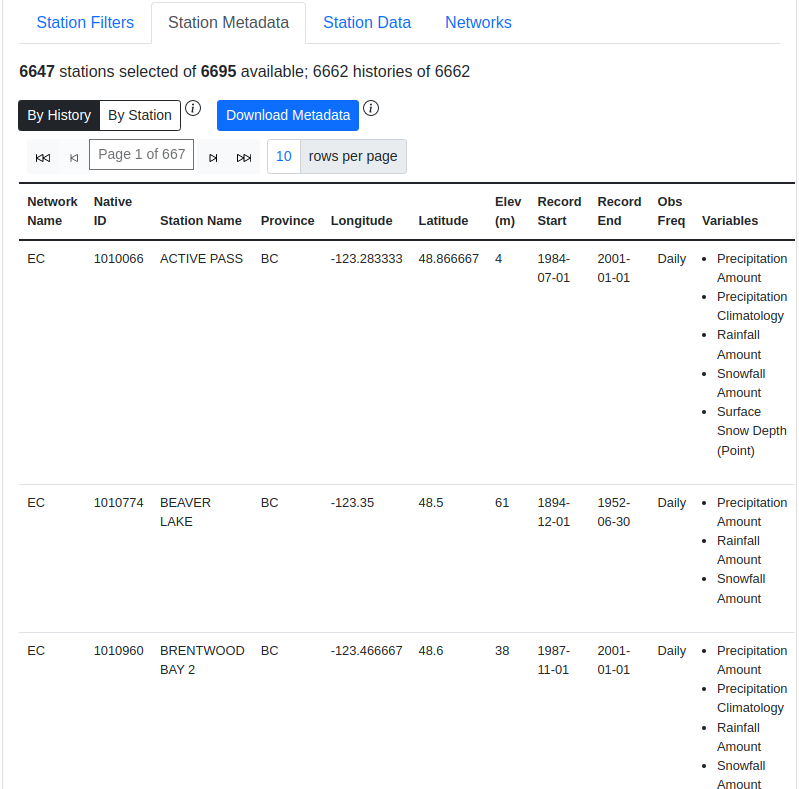This screenshot has width=799, height=789.
Task: Go to next page of table
Action: (x=213, y=157)
